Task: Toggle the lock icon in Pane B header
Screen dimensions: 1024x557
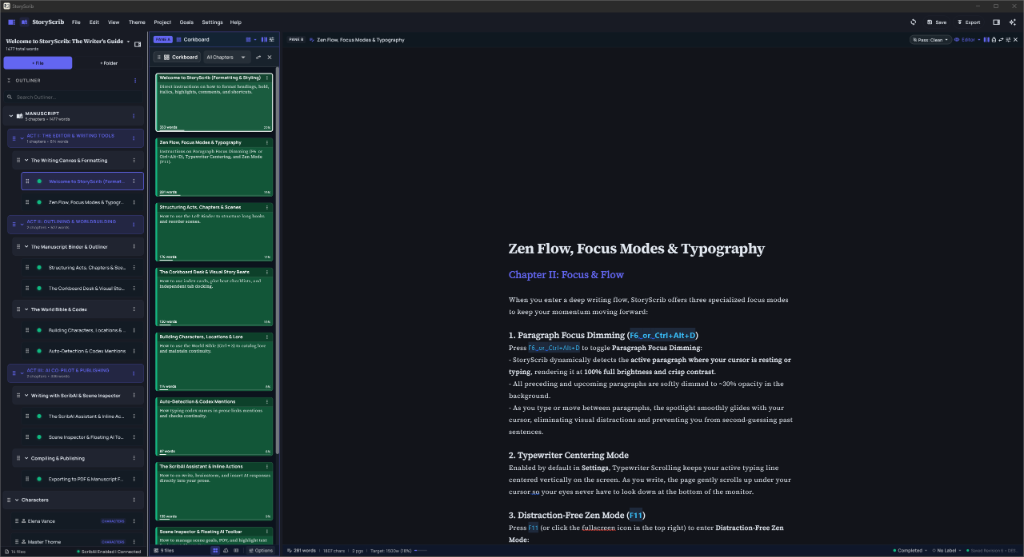Action: [993, 40]
